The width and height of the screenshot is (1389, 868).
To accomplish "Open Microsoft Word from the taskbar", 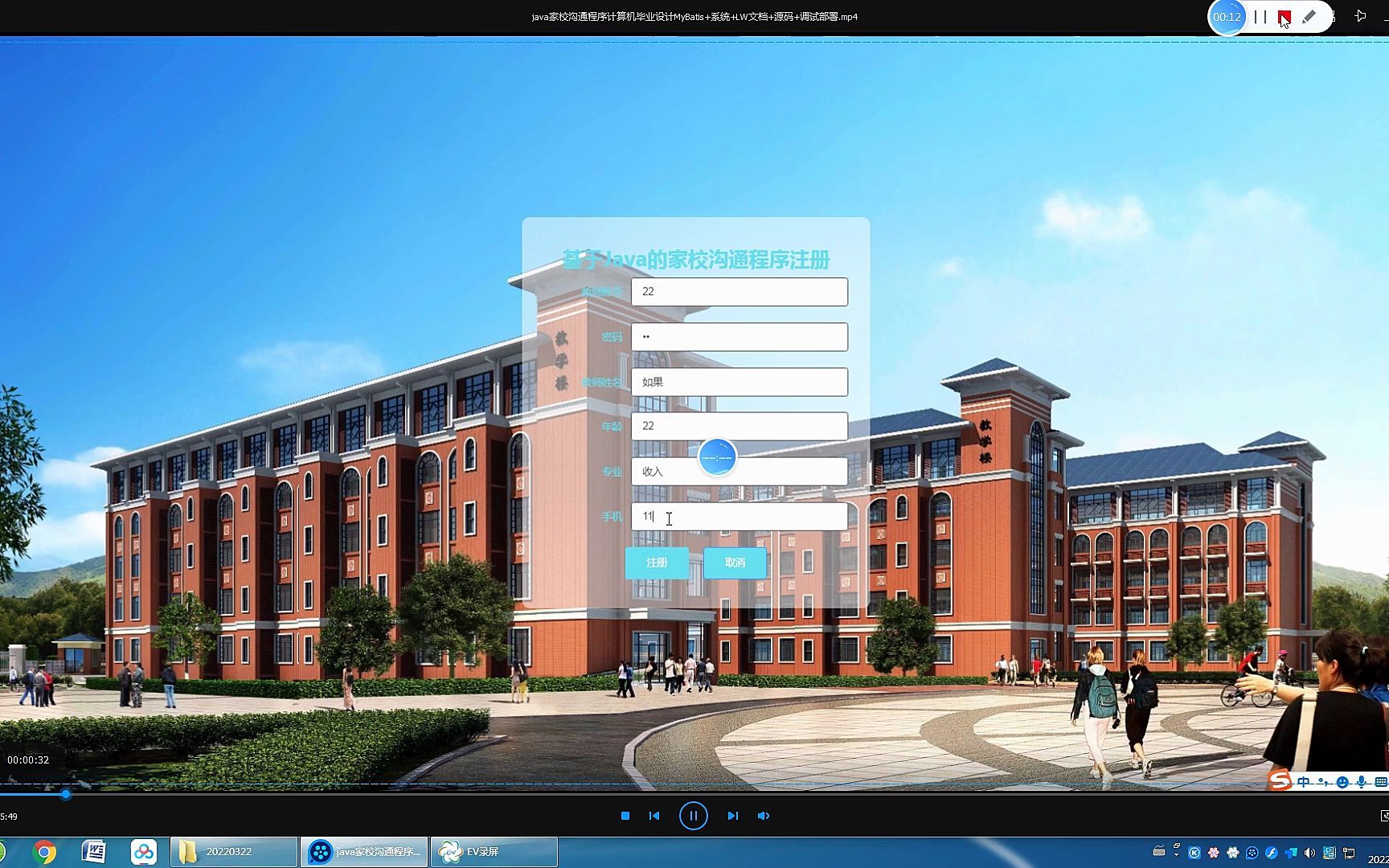I will 94,852.
